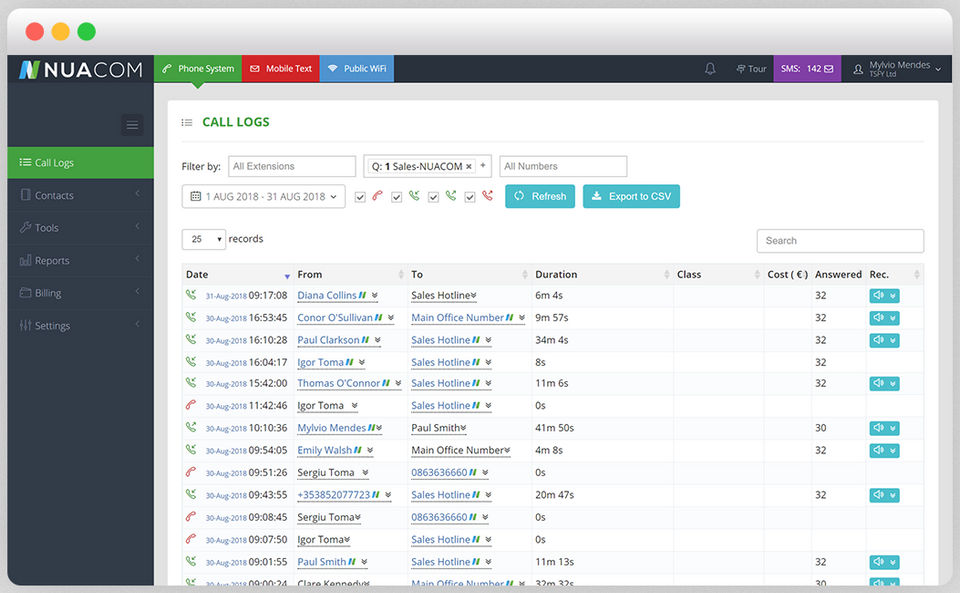960x593 pixels.
Task: Open the Conor O'Sullivan contact link
Action: click(335, 318)
